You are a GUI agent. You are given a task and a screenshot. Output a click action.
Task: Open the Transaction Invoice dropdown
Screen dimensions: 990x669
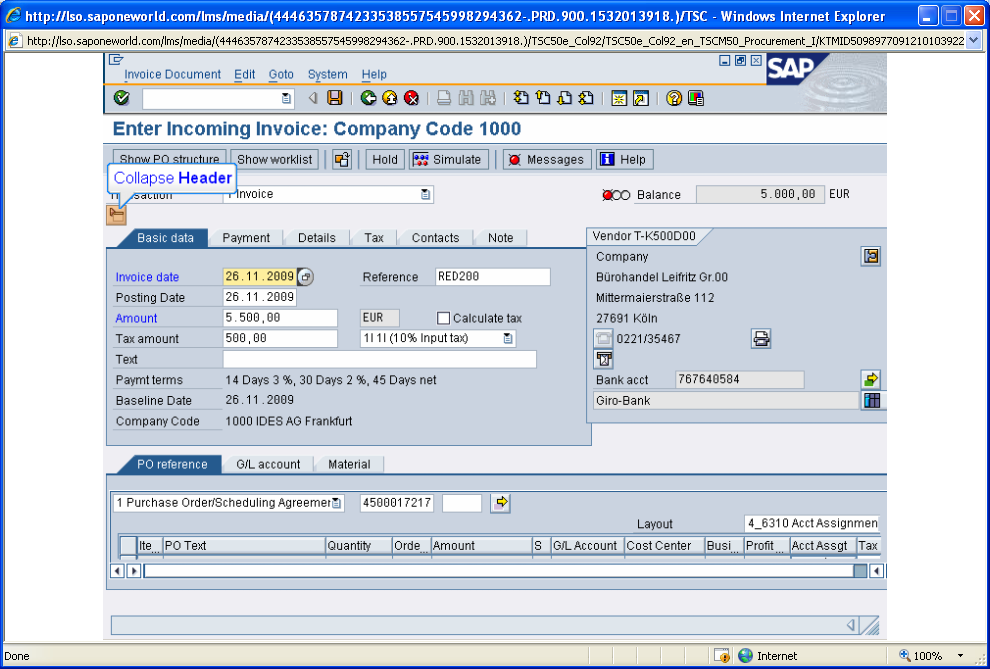(426, 194)
